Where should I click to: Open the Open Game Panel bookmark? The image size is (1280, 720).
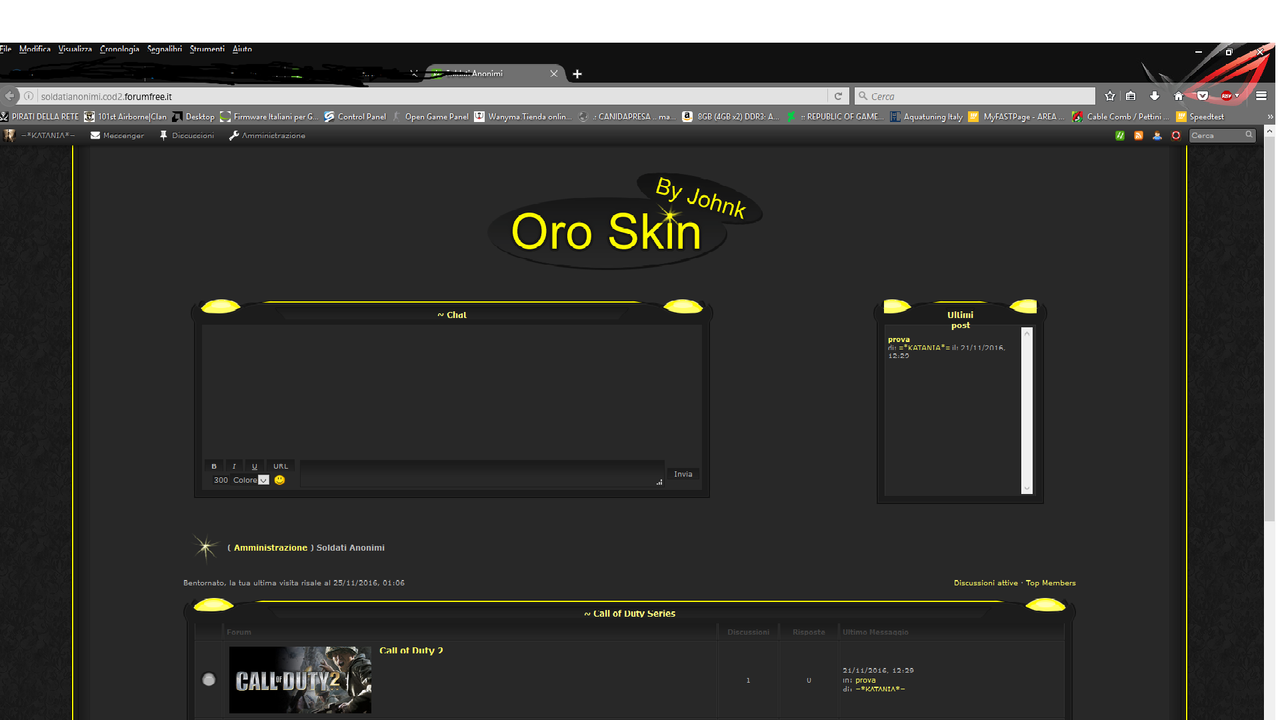430,117
